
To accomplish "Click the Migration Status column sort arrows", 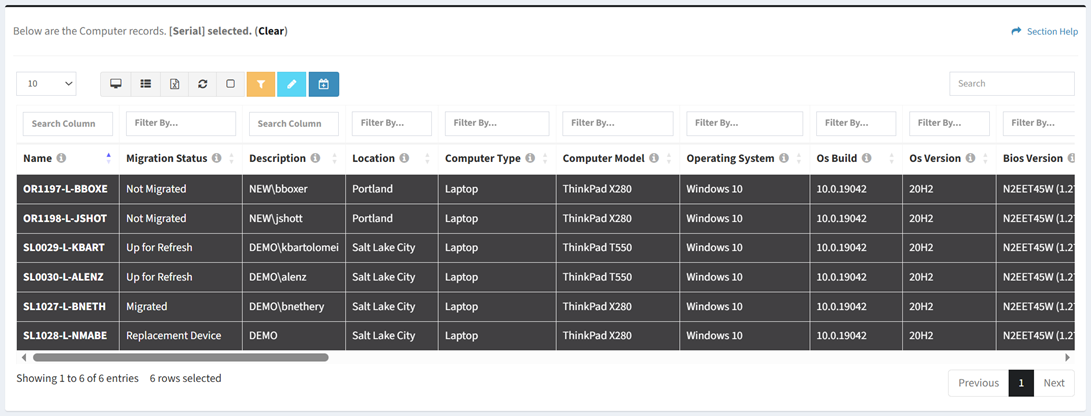I will 232,159.
